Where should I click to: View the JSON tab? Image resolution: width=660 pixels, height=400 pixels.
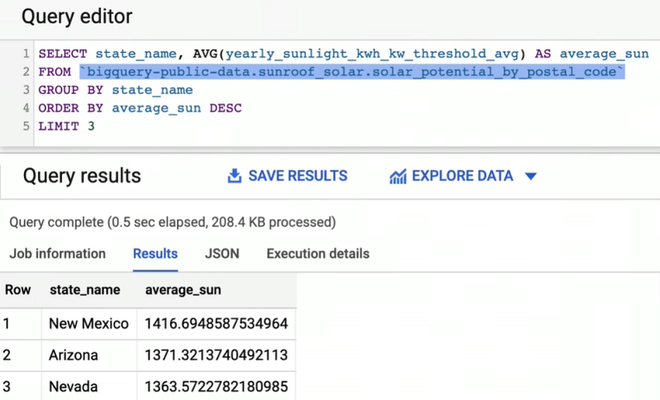(x=222, y=254)
